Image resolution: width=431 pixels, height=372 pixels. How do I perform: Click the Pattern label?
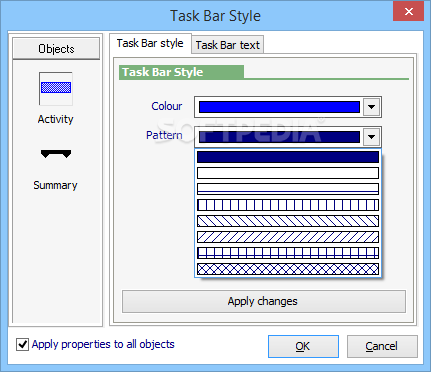[x=164, y=135]
